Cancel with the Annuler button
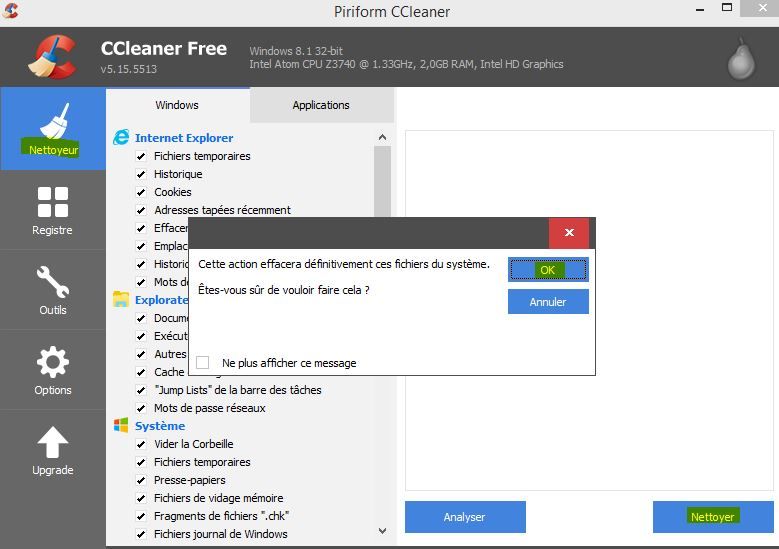Viewport: 779px width, 549px height. [x=548, y=302]
